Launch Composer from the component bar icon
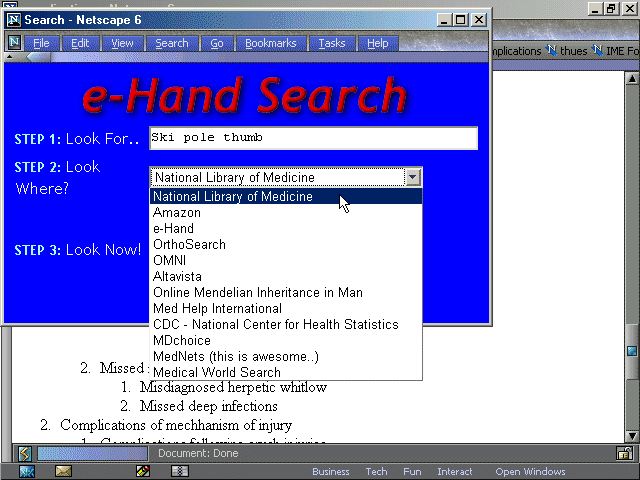The image size is (640, 480). (143, 471)
